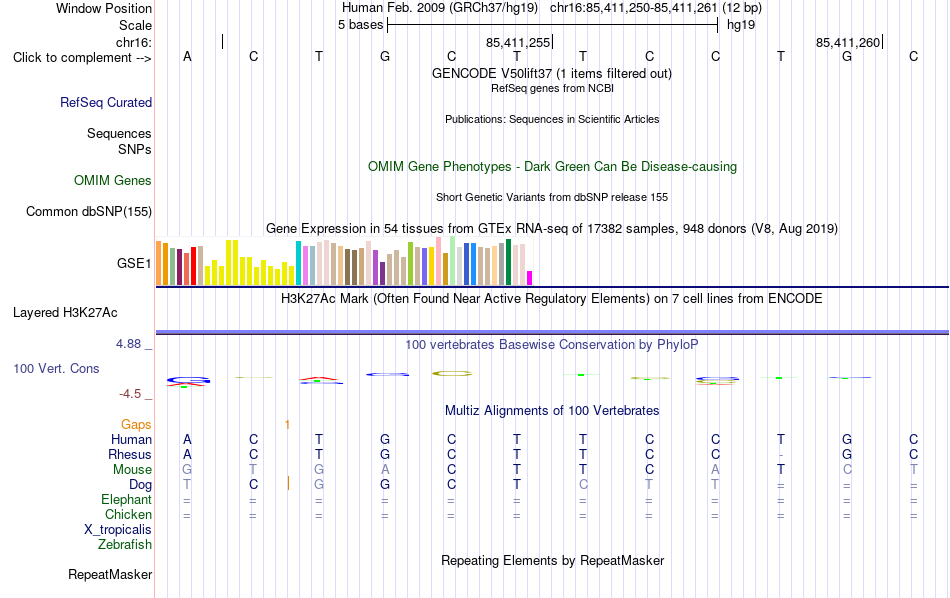The image size is (950, 598).
Task: Click the 'Click to complement -->' label
Action: [82, 58]
